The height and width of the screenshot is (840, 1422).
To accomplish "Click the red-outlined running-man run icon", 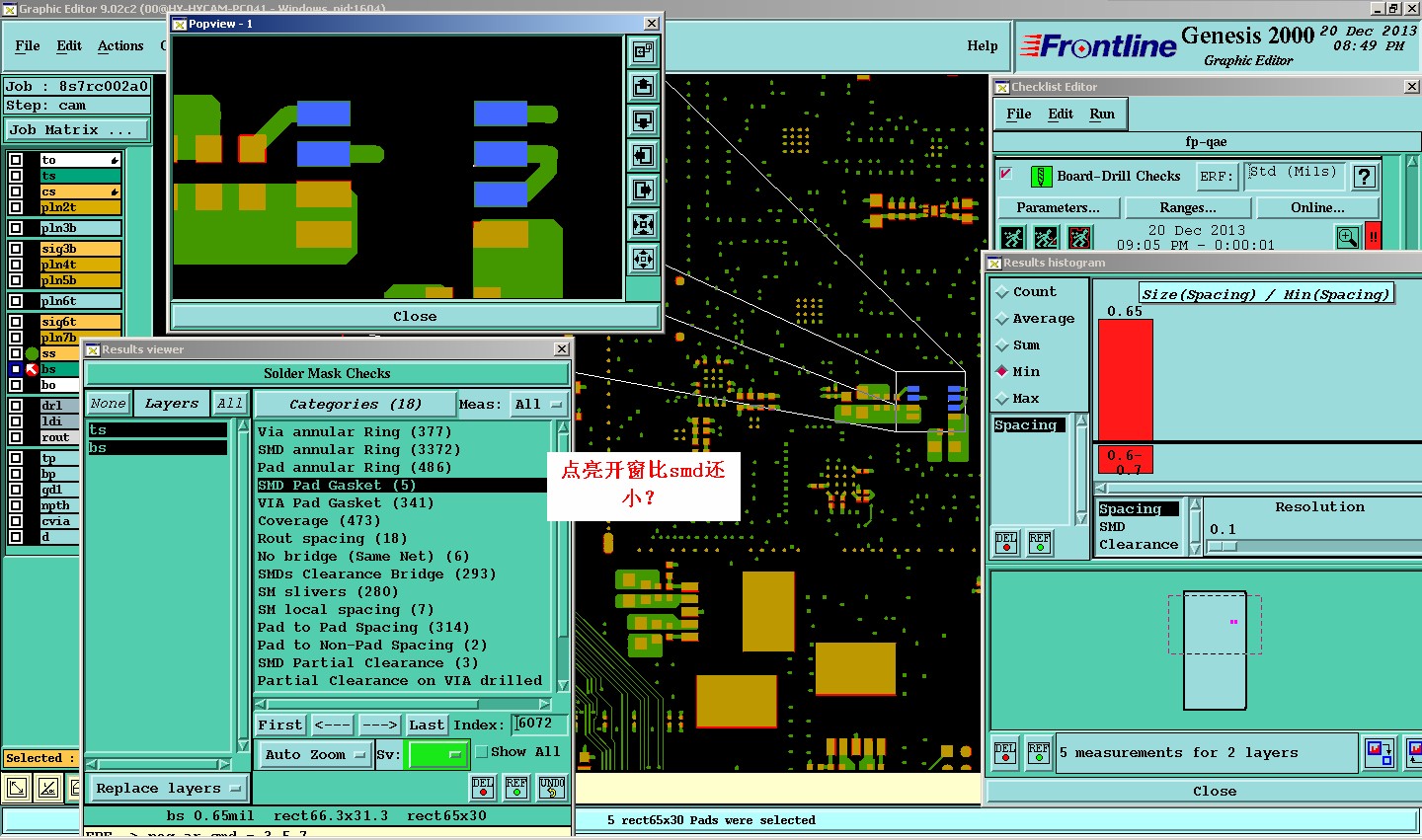I will click(1079, 237).
